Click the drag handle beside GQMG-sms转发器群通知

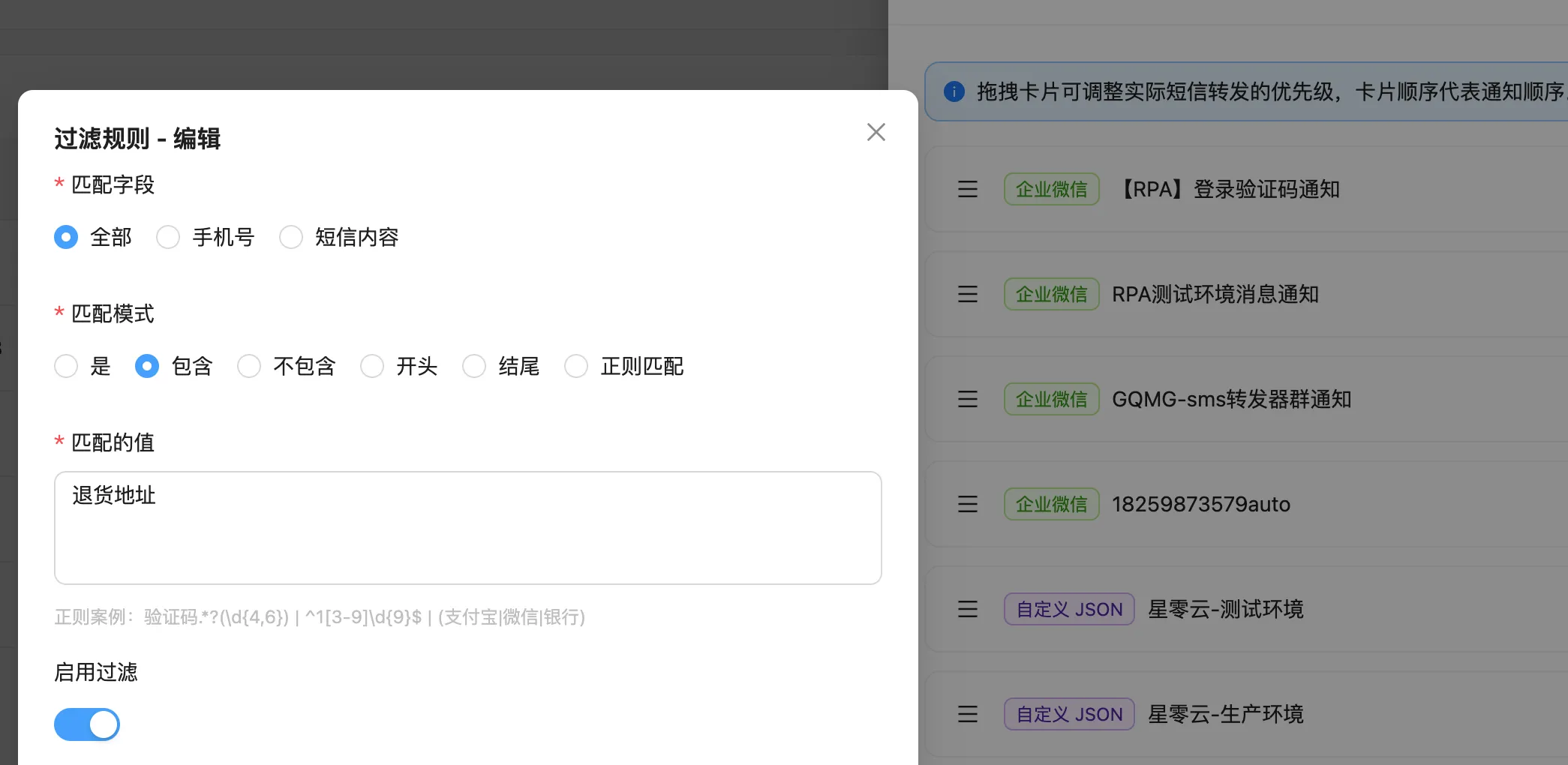pyautogui.click(x=967, y=399)
